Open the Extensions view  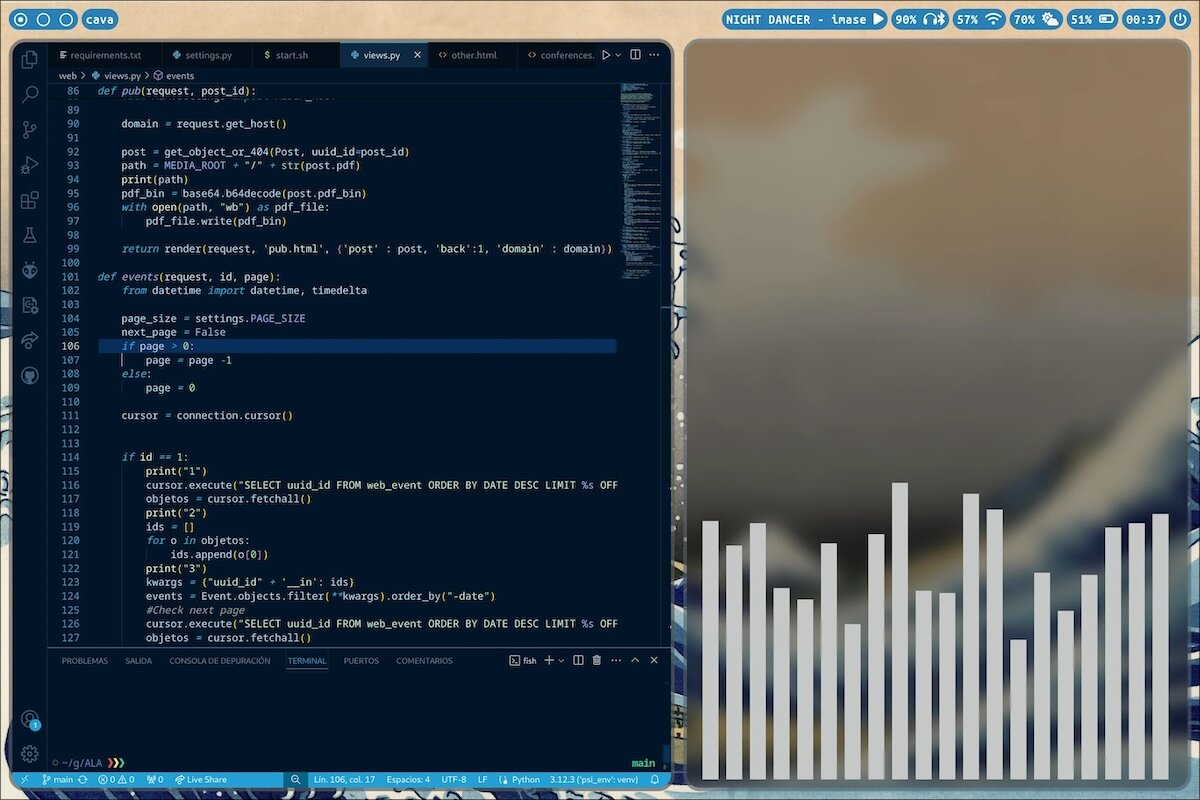click(30, 200)
